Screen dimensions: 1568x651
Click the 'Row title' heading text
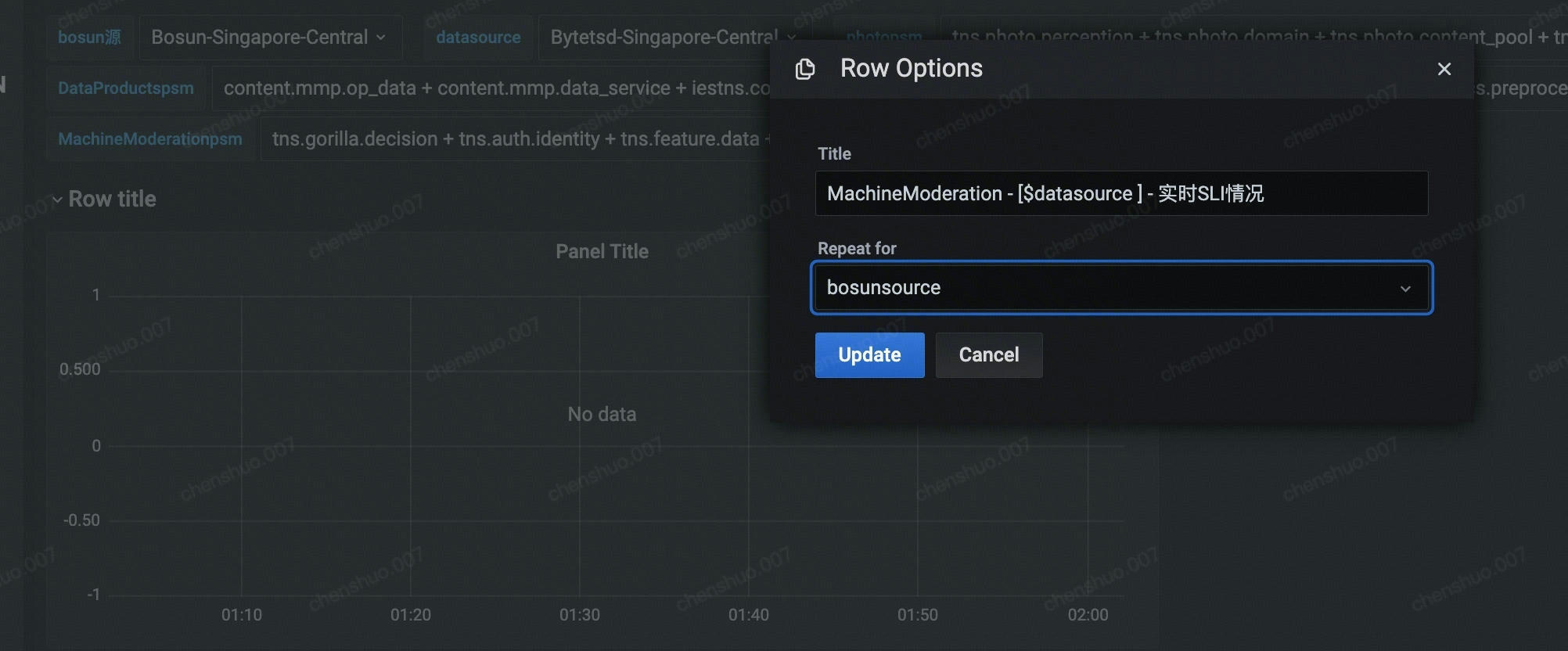tap(113, 200)
